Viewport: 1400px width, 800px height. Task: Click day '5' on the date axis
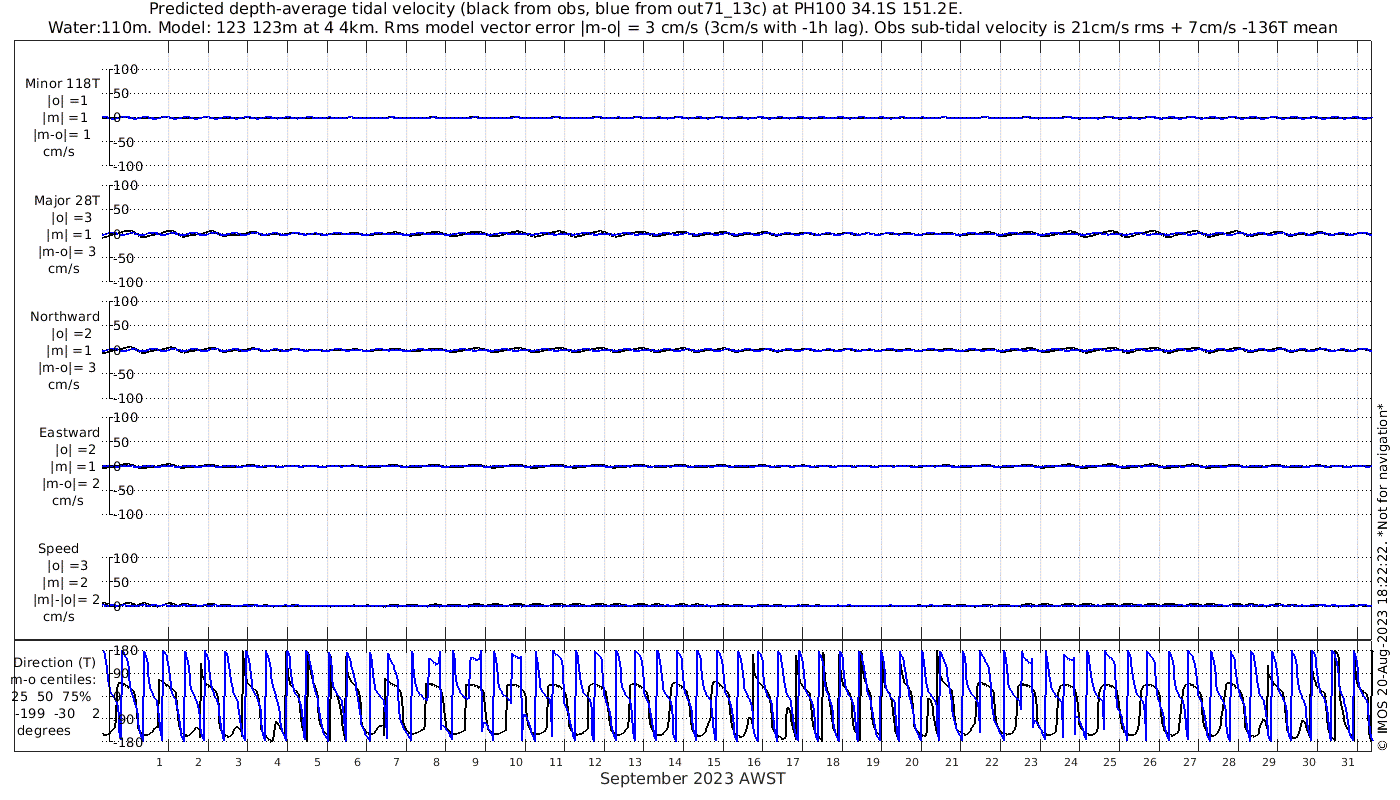tap(317, 762)
